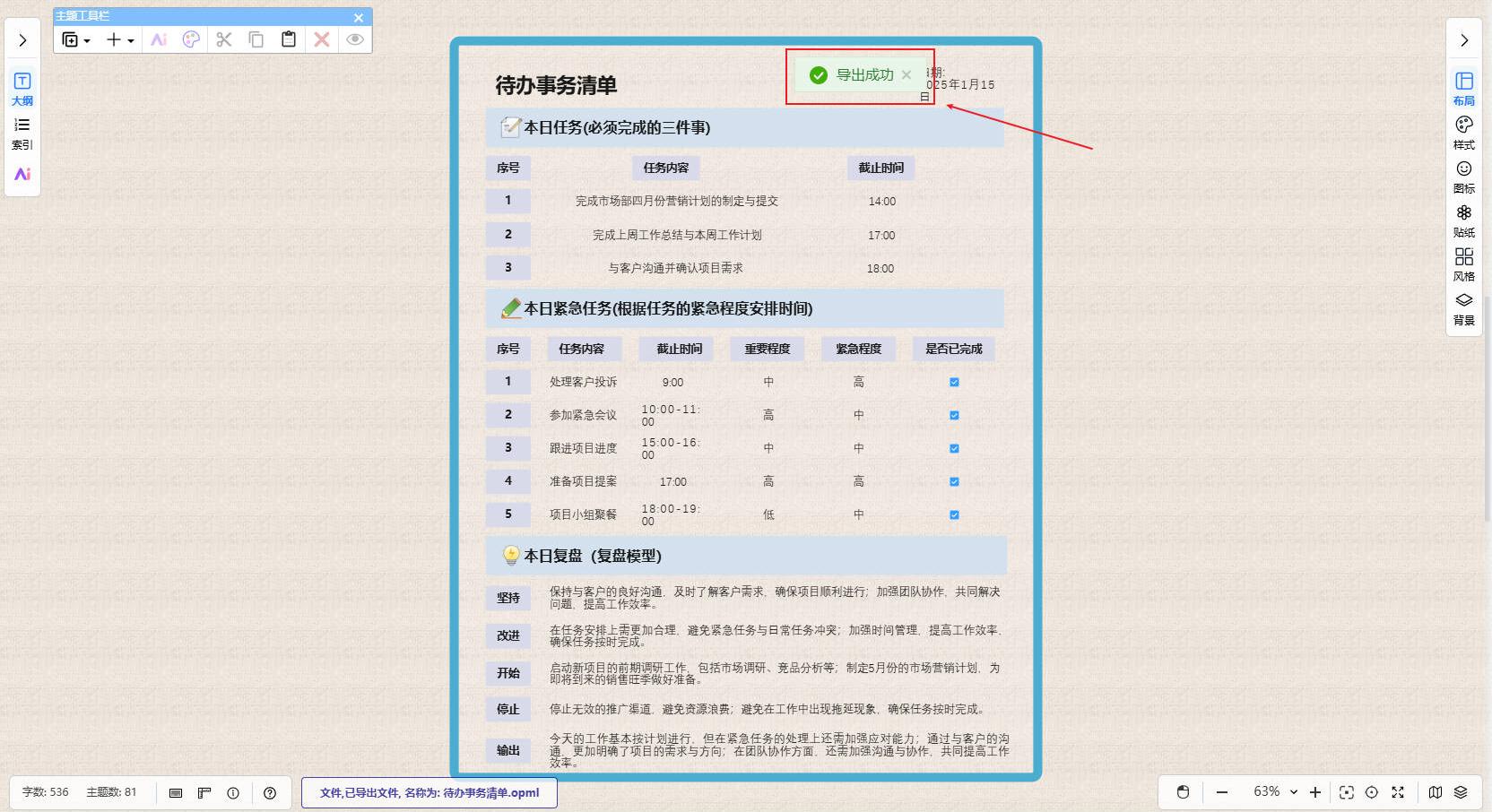Click the zoom out minus button
The height and width of the screenshot is (812, 1492).
coord(1221,792)
